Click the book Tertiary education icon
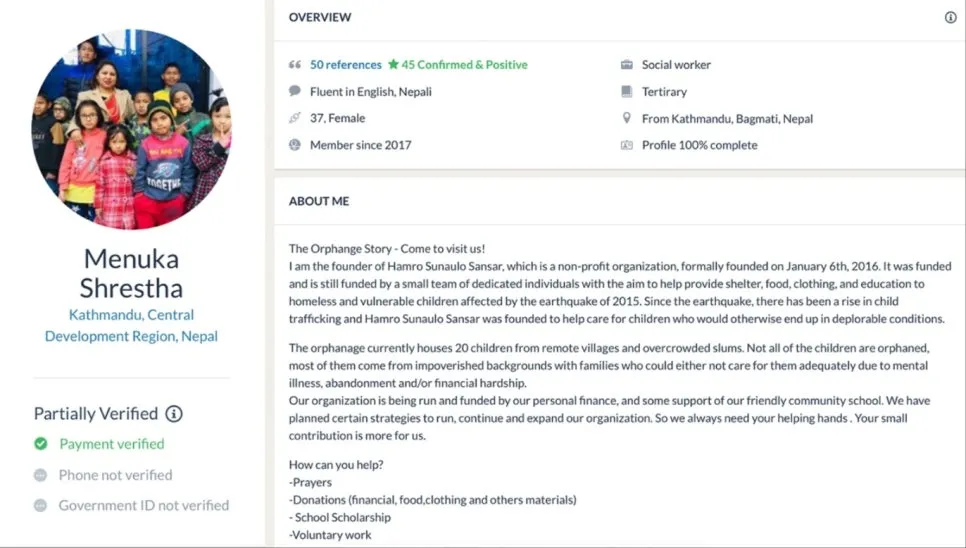This screenshot has width=966, height=548. click(x=627, y=91)
